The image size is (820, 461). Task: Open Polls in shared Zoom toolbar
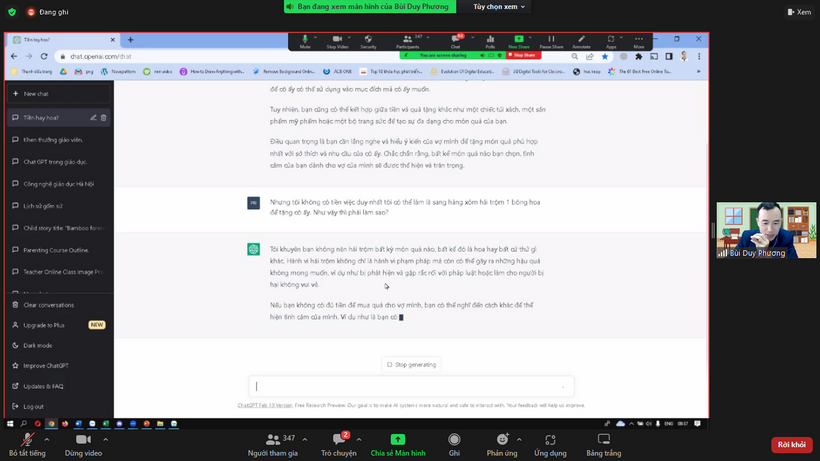490,42
